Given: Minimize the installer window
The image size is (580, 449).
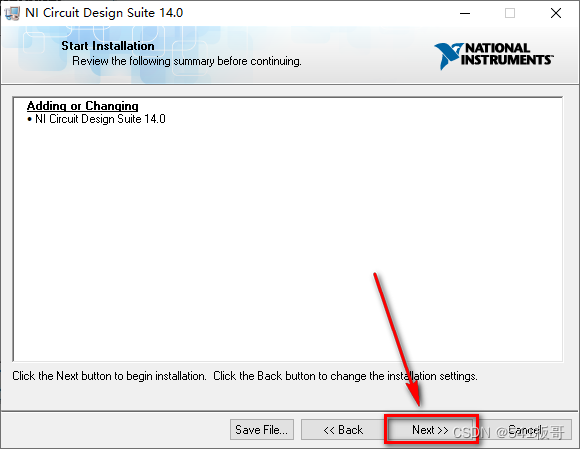Looking at the screenshot, I should (465, 13).
